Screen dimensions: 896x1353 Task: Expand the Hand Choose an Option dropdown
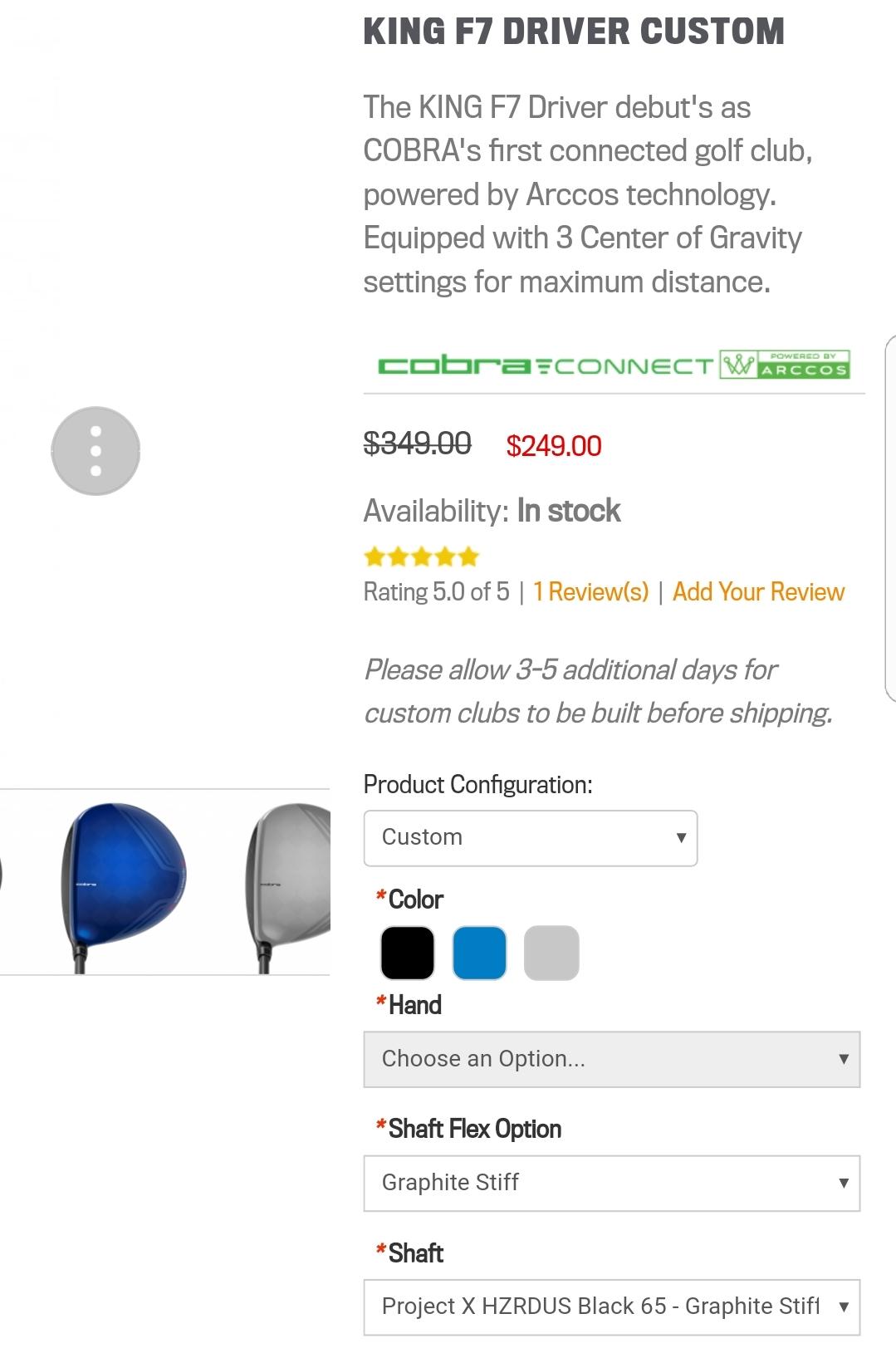[x=611, y=1059]
